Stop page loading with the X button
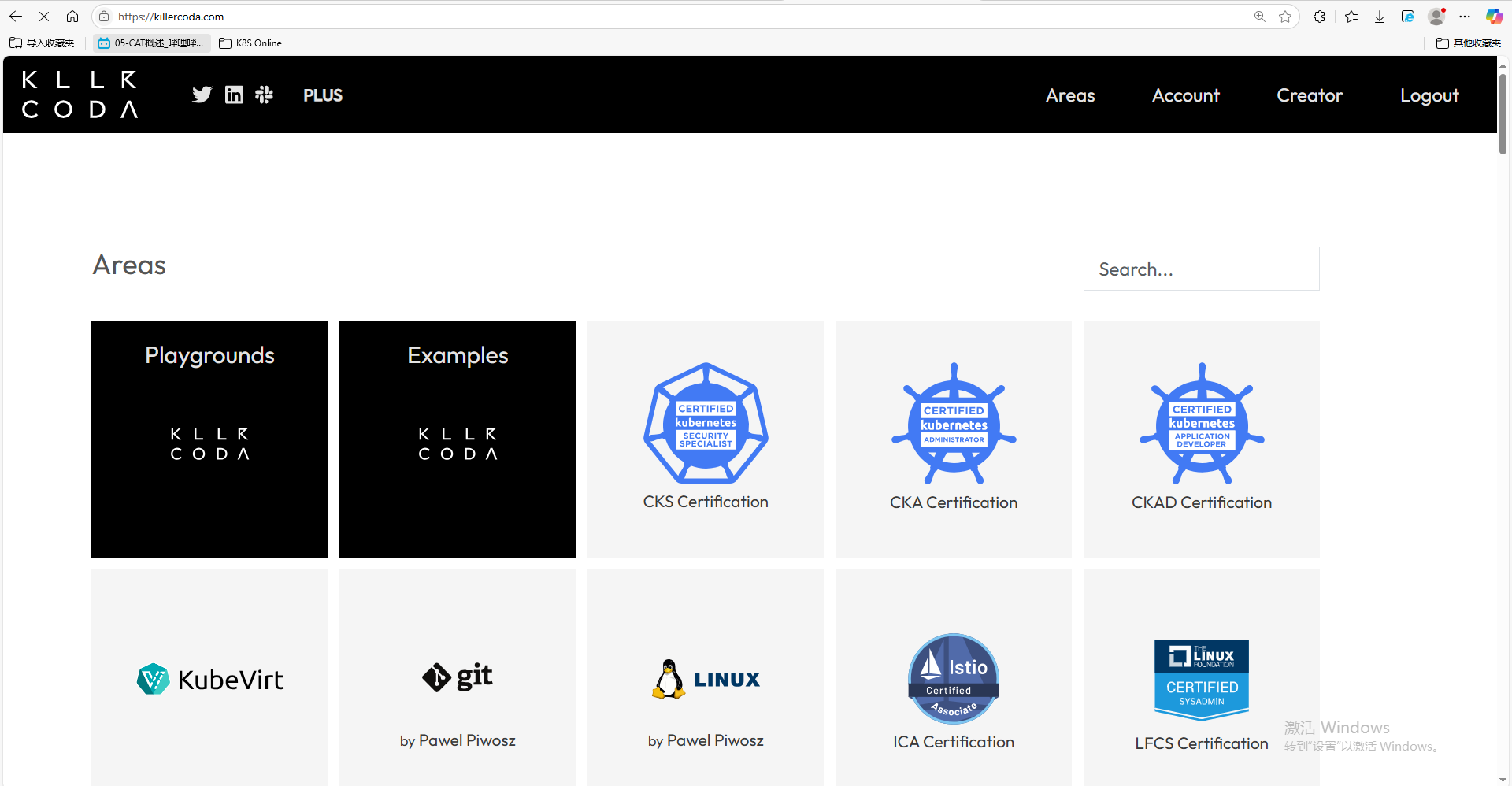Image resolution: width=1512 pixels, height=786 pixels. (44, 17)
